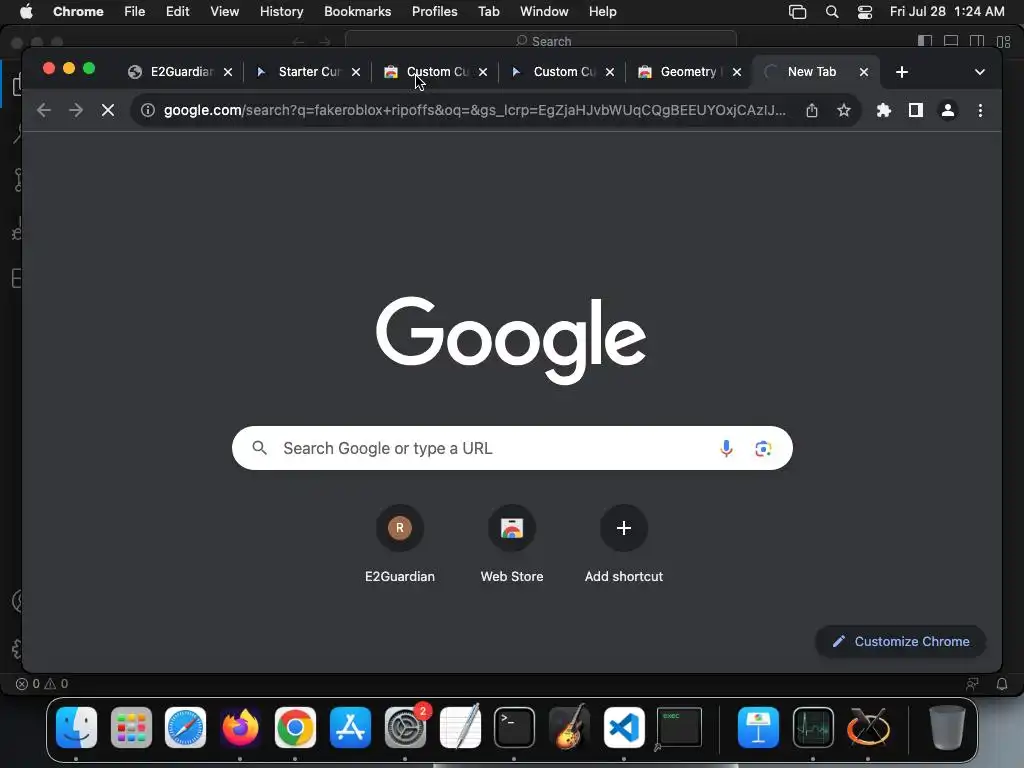Bookmark this tab star
This screenshot has height=768, width=1024.
point(844,110)
